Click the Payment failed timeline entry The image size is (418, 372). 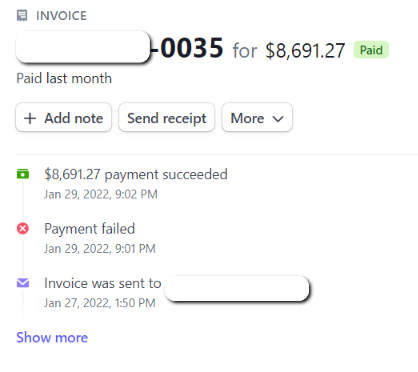pos(89,229)
